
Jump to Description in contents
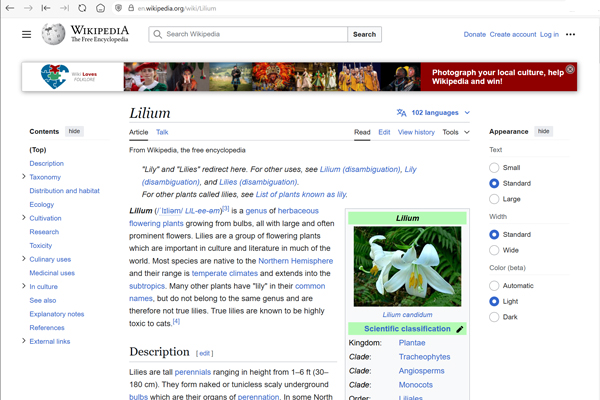coord(47,163)
